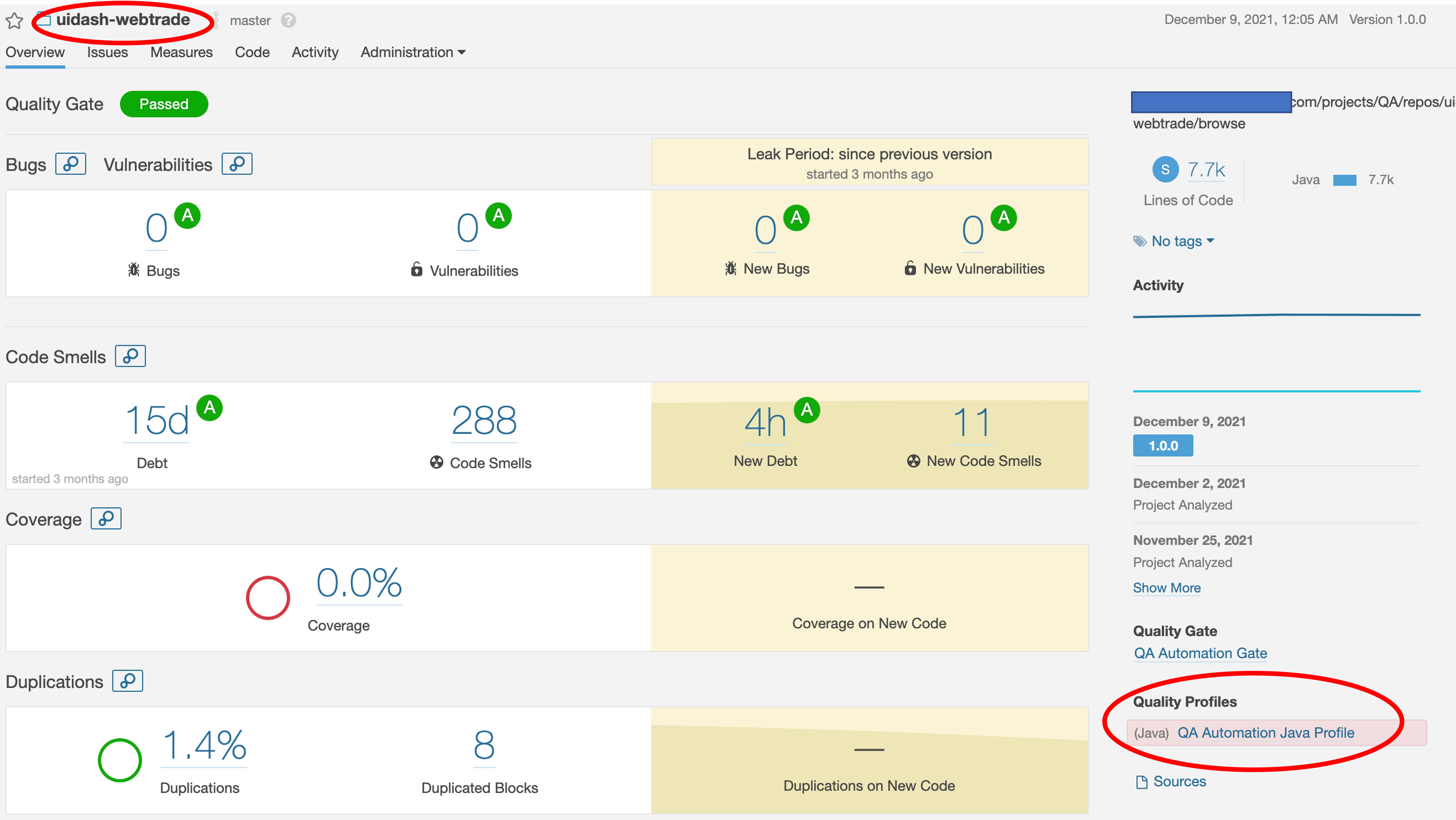Open the Activity tab
1456x820 pixels.
click(315, 52)
